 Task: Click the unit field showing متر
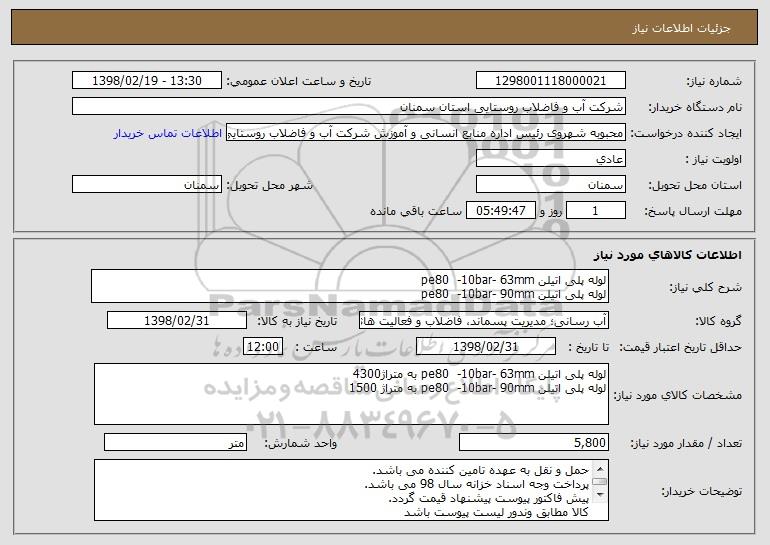coord(175,442)
